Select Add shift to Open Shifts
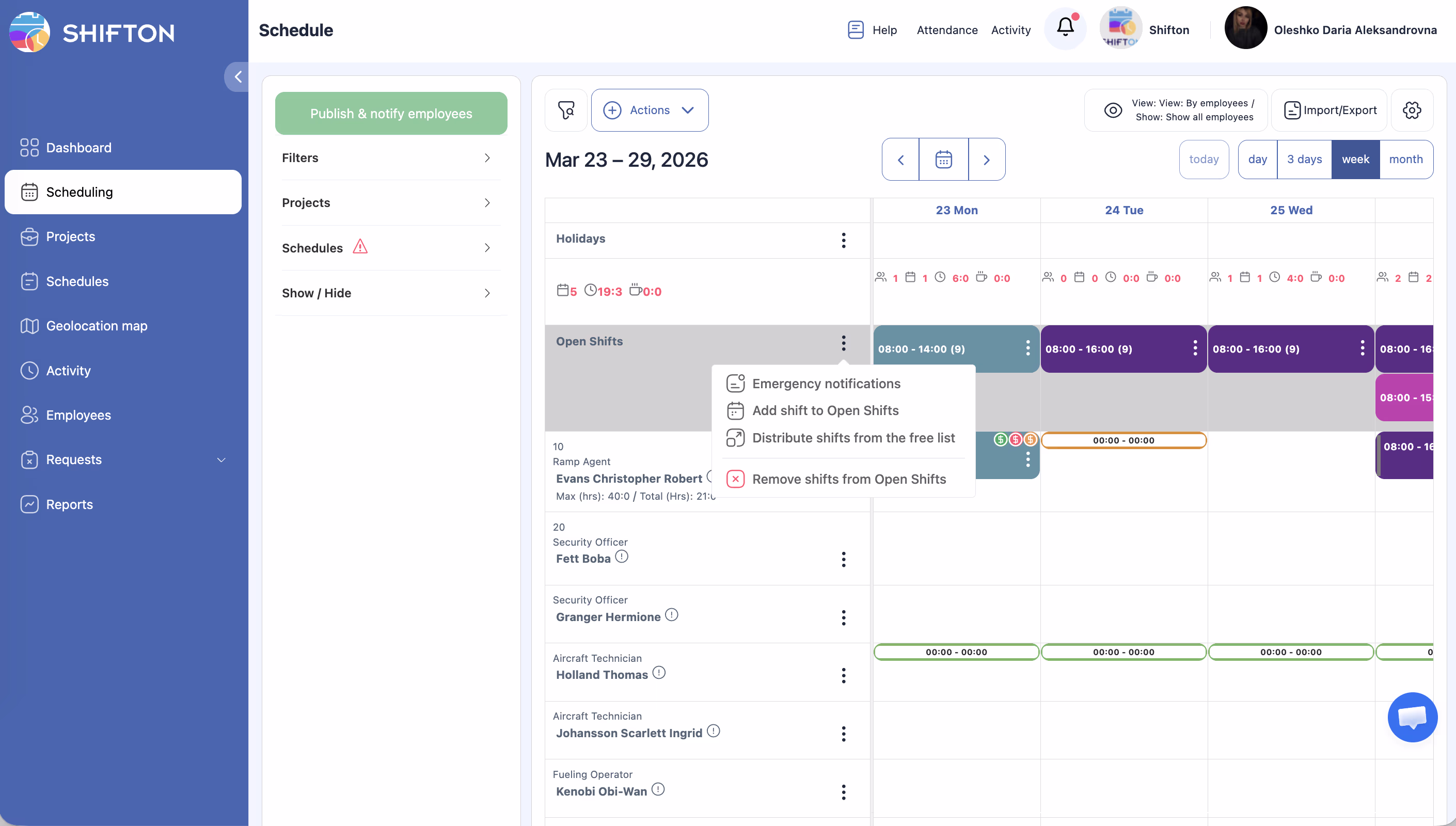Viewport: 1456px width, 826px height. click(825, 410)
